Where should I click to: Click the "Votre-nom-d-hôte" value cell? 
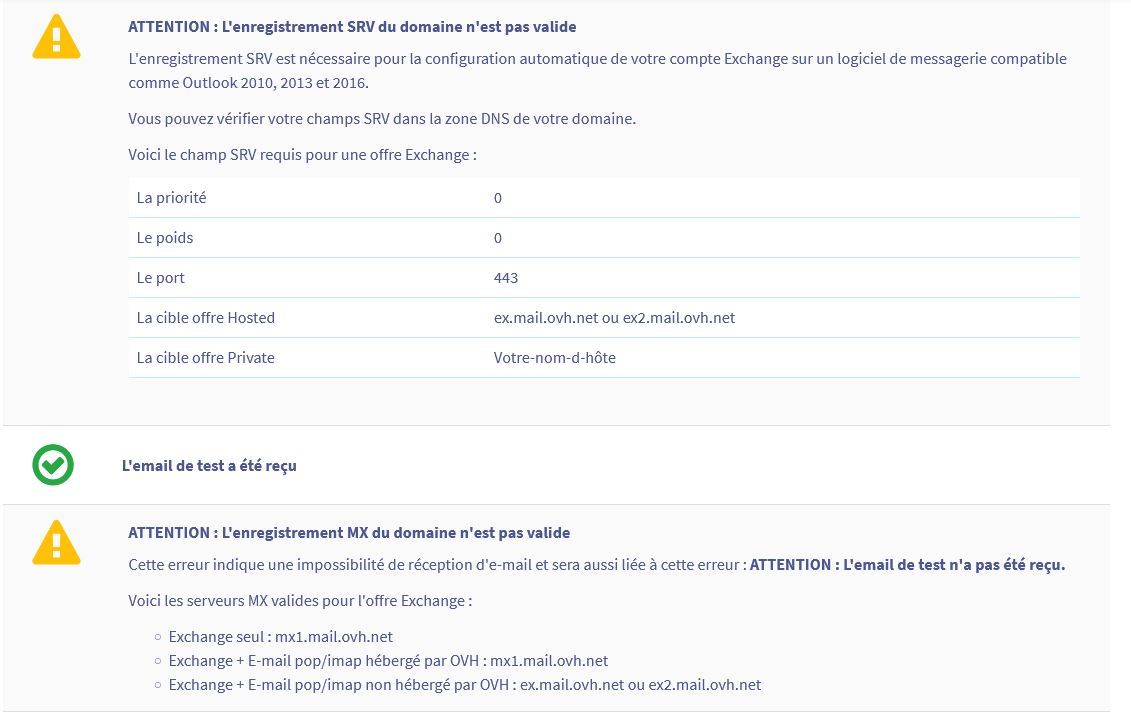(555, 358)
